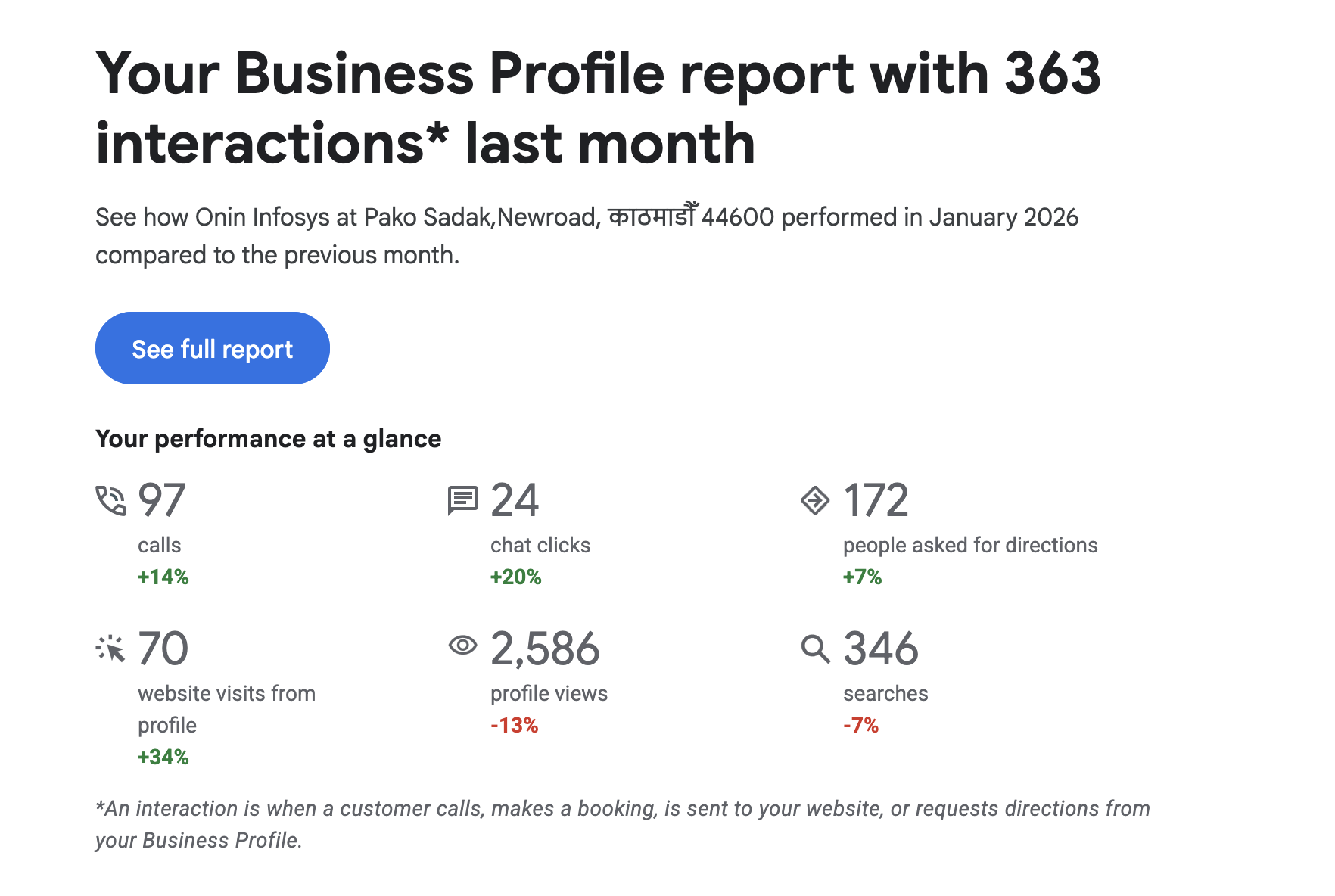Image resolution: width=1335 pixels, height=896 pixels.
Task: Click the -13% profile views change
Action: 515,726
